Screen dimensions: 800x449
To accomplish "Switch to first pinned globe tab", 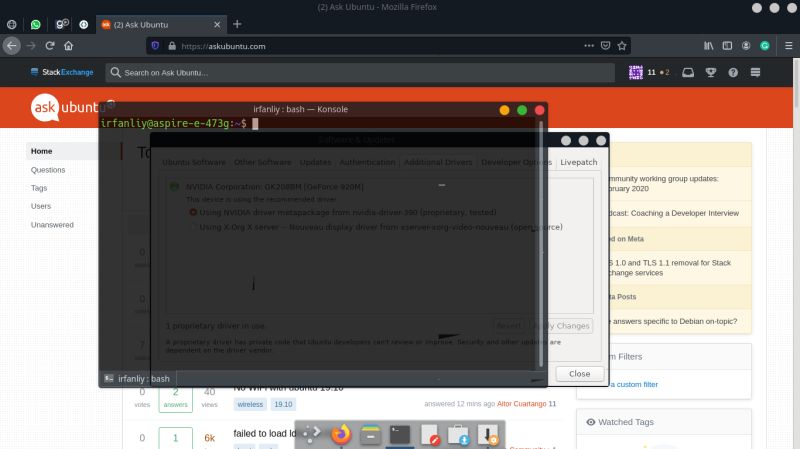I will click(x=12, y=24).
